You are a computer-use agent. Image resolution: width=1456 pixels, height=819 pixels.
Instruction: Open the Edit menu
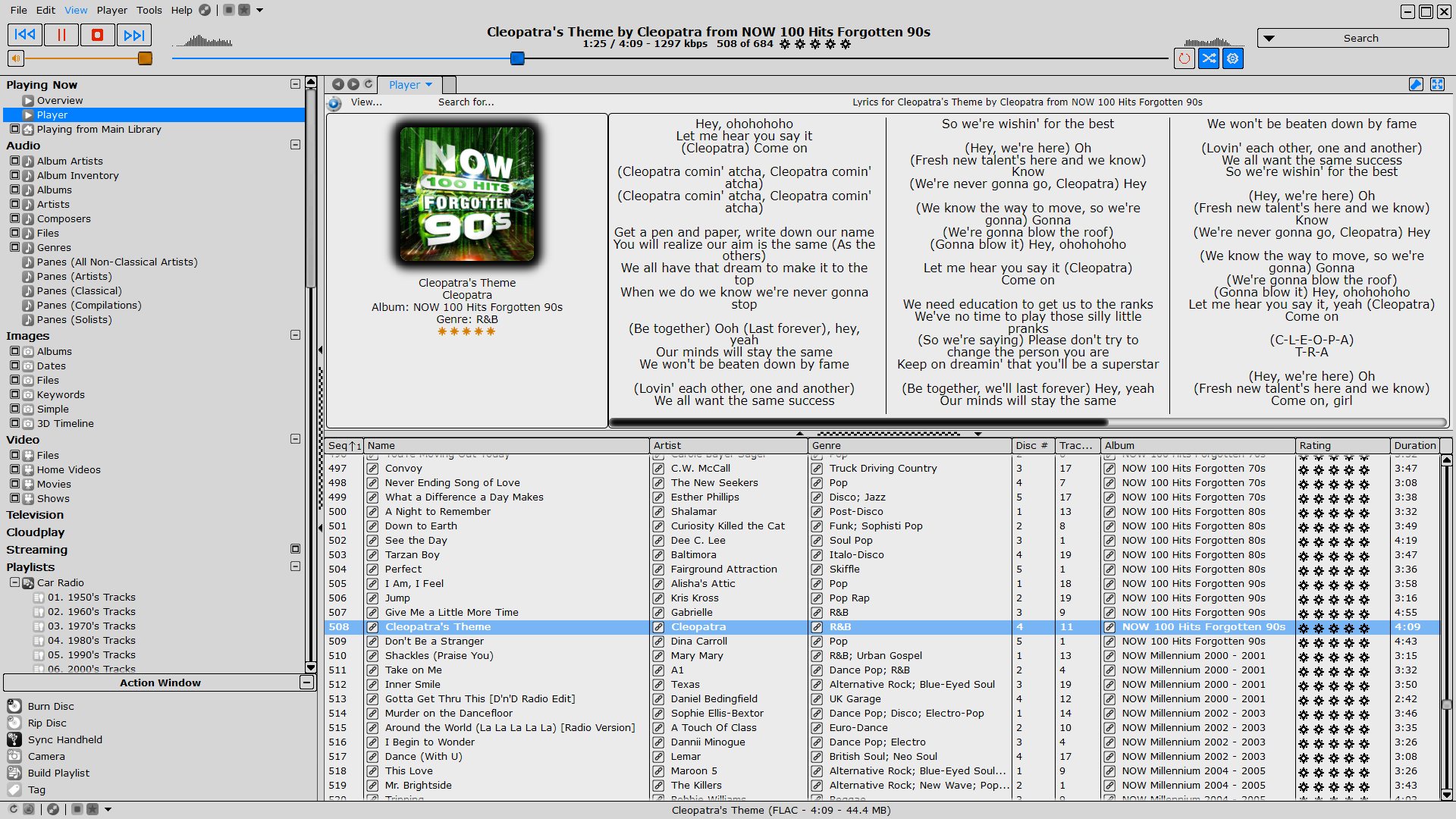pyautogui.click(x=45, y=10)
